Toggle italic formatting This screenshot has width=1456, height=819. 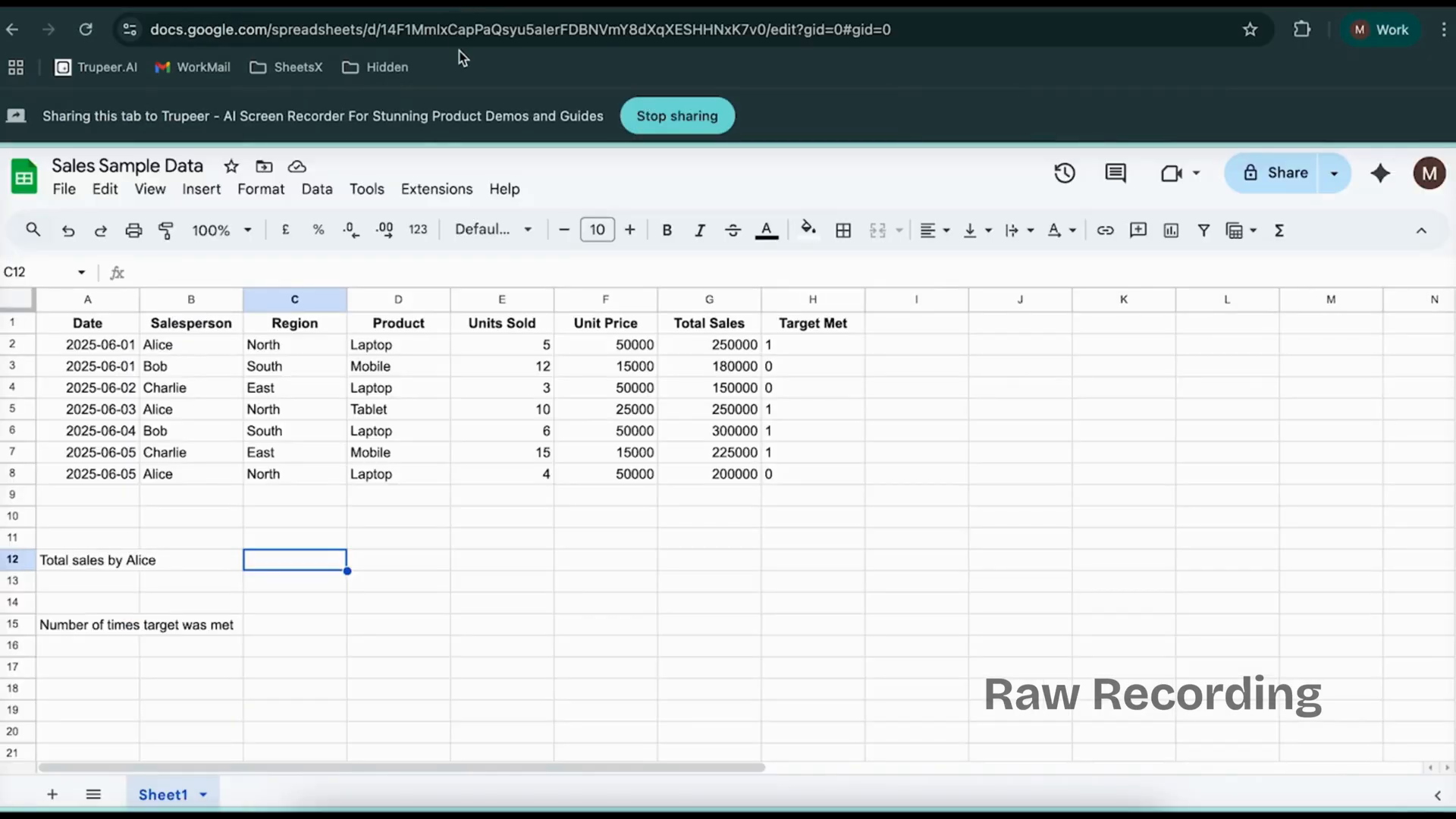(x=699, y=230)
